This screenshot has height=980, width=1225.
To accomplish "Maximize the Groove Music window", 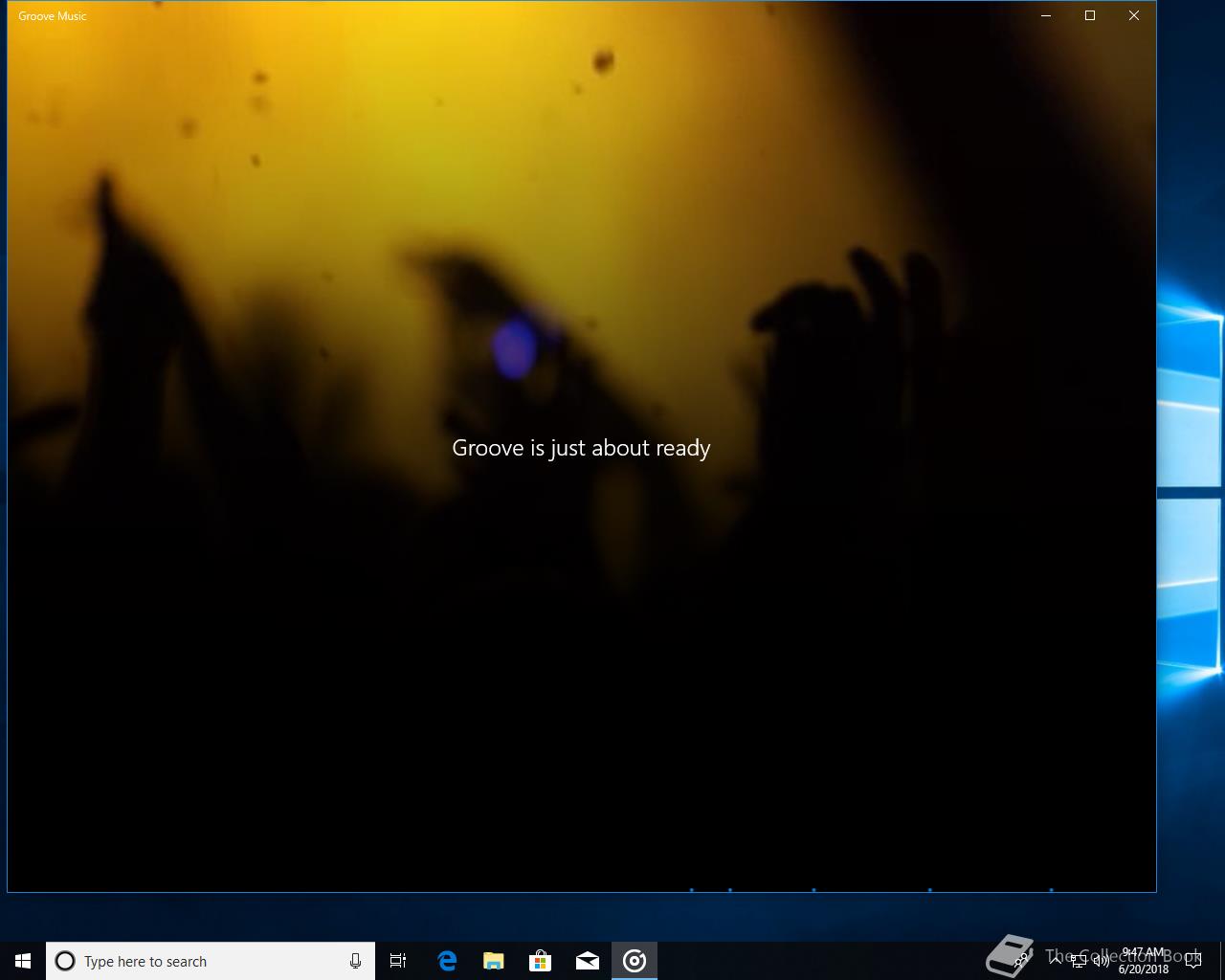I will pos(1090,15).
